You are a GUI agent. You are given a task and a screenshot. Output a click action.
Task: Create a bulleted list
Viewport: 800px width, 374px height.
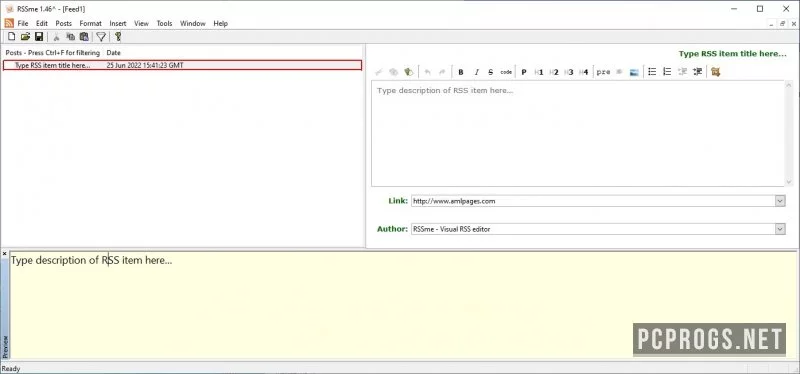(652, 72)
